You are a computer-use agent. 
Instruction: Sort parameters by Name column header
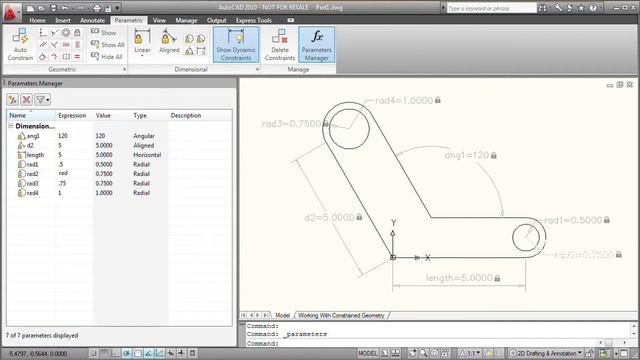click(x=31, y=116)
